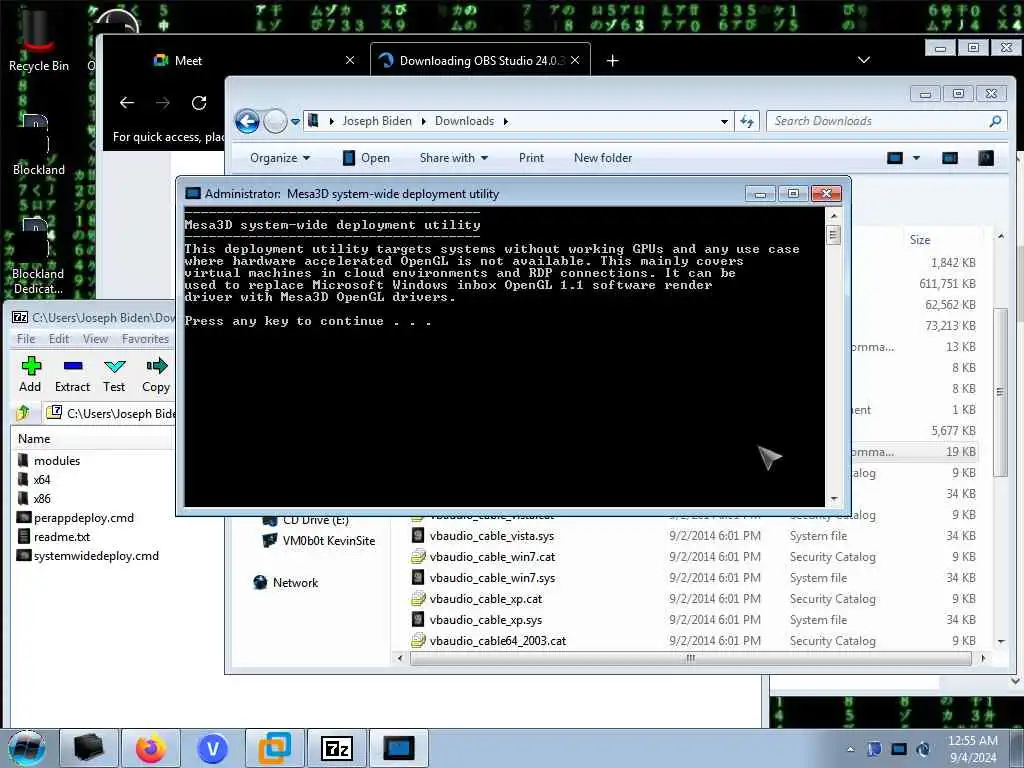The image size is (1024, 768).
Task: Expand the address bar history dropdown
Action: click(x=724, y=121)
